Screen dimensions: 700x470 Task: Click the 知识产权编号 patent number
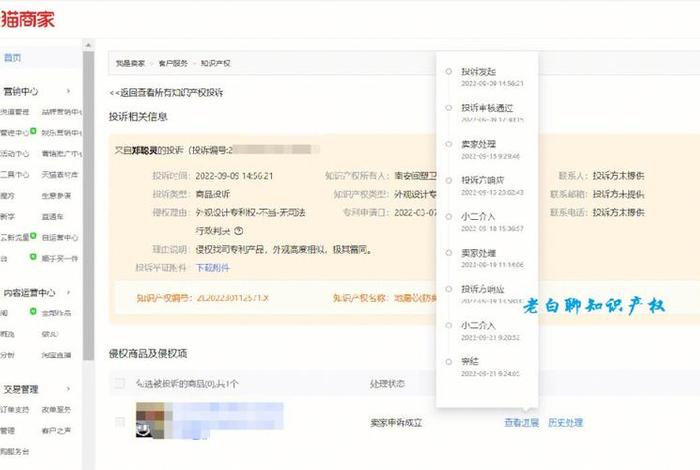tap(233, 298)
